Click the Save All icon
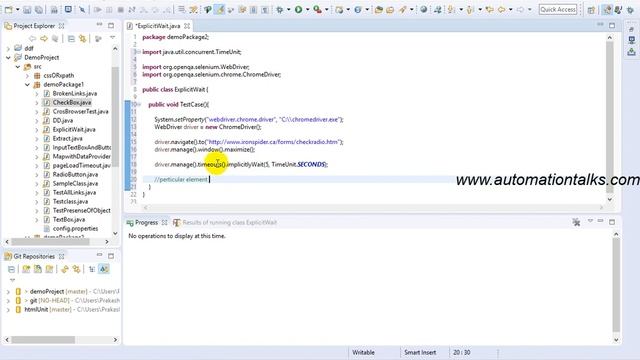 (39, 9)
